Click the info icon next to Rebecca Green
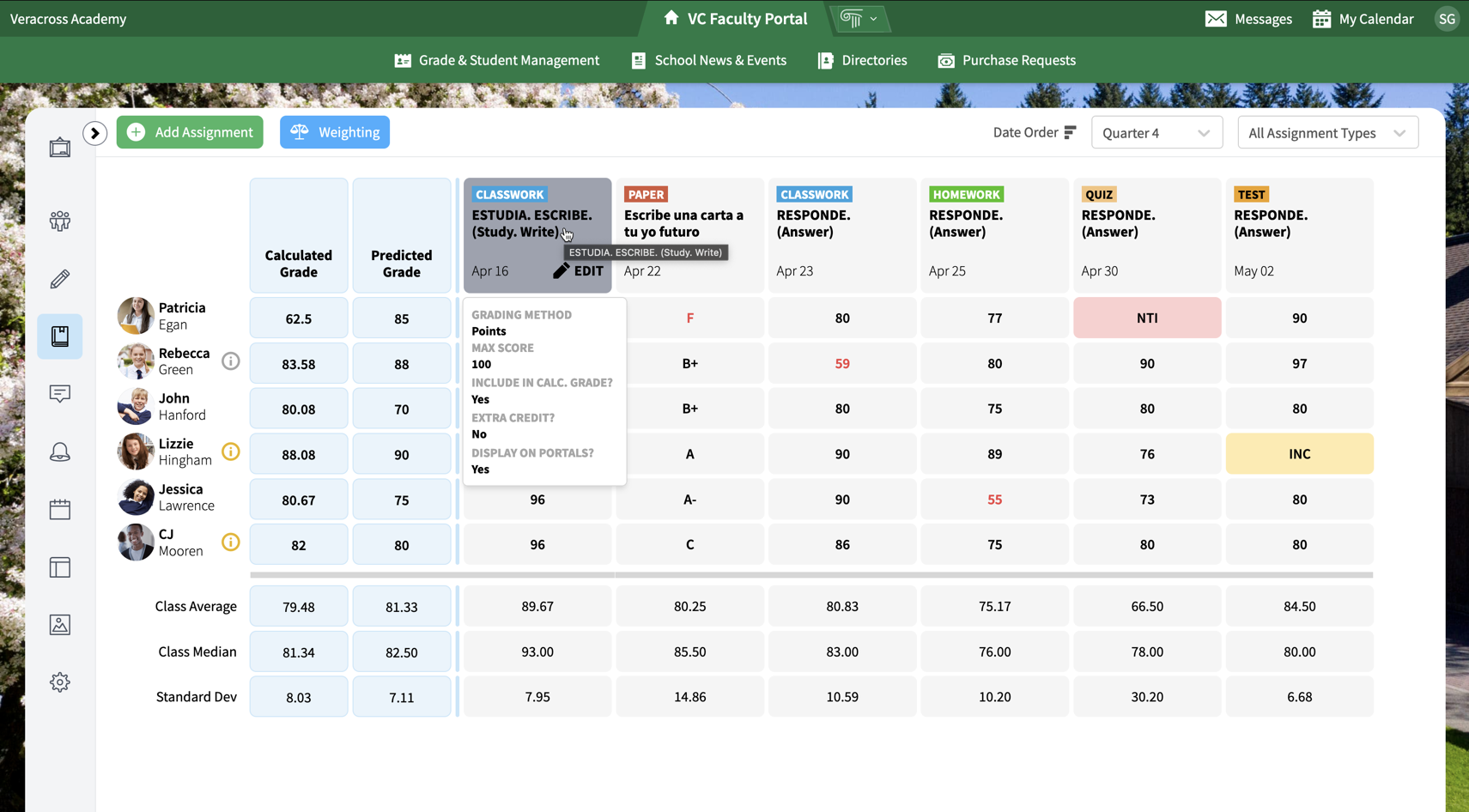Screen dimensions: 1469x812 click(230, 361)
